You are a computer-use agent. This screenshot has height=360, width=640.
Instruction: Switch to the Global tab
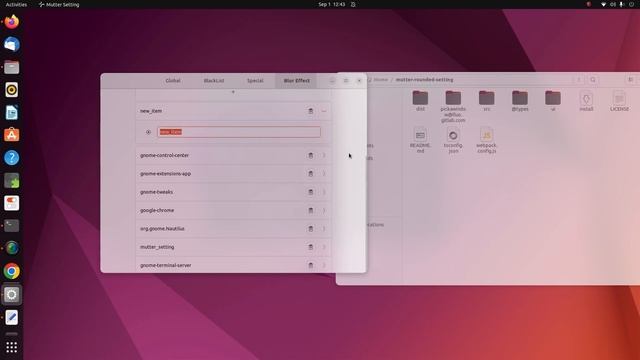pyautogui.click(x=173, y=81)
